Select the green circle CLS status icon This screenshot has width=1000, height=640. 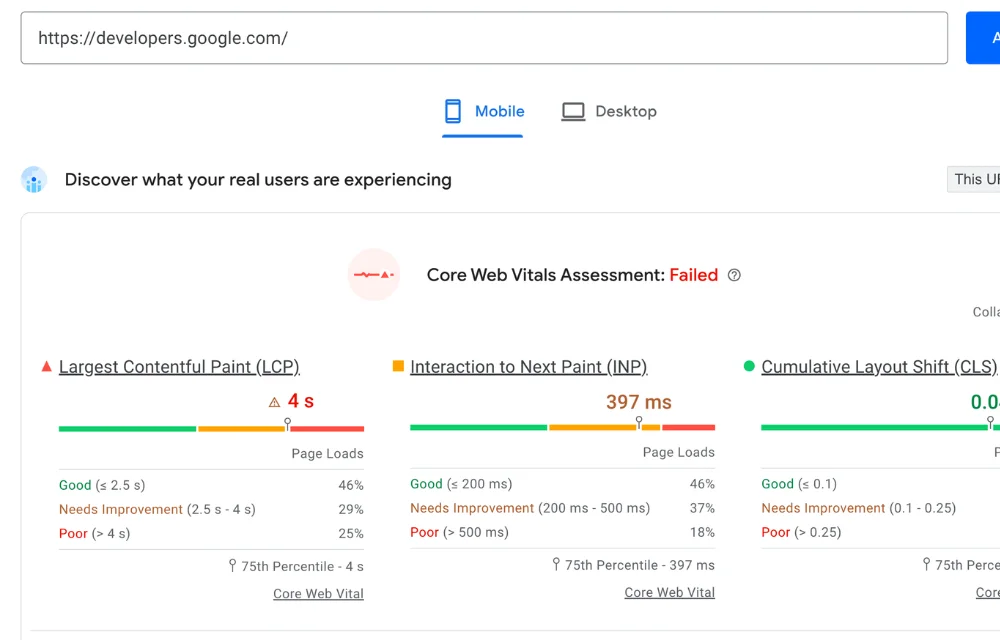coord(748,366)
